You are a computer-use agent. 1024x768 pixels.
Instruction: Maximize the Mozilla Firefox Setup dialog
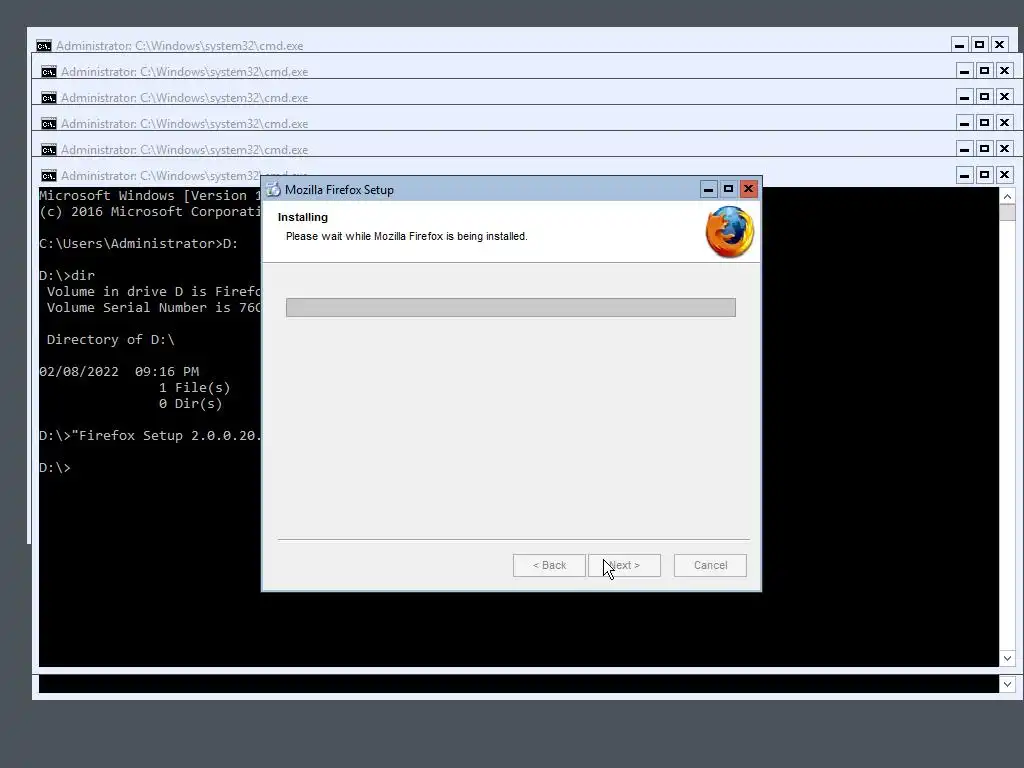point(729,189)
